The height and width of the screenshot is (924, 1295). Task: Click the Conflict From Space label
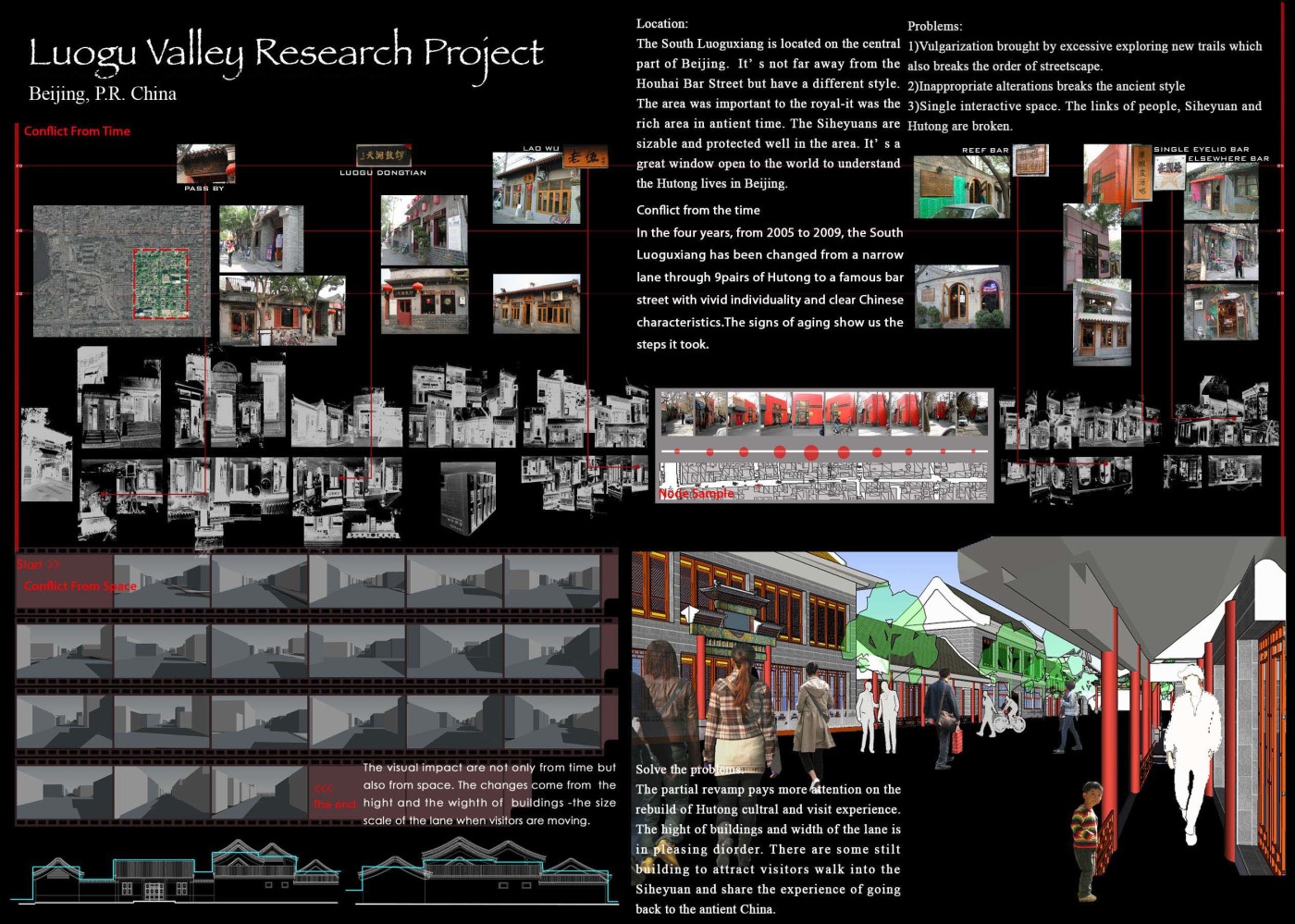tap(80, 586)
